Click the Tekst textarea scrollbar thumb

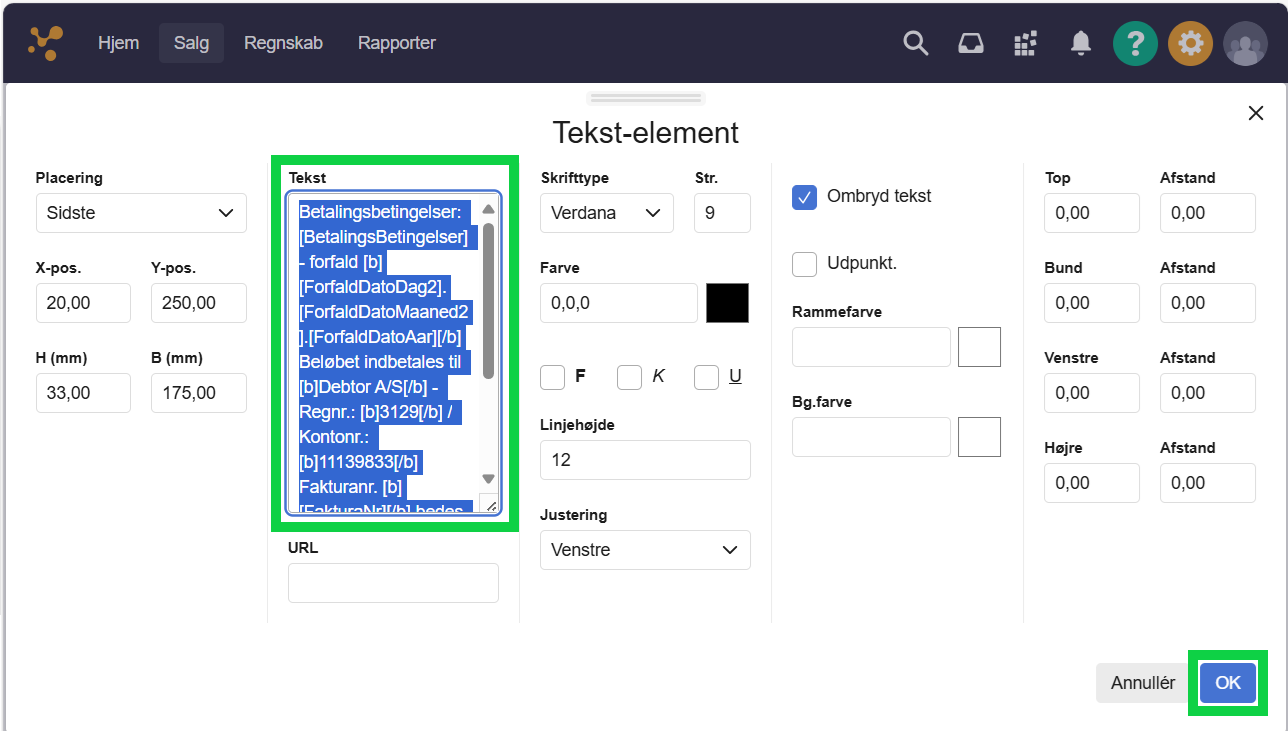[x=488, y=301]
